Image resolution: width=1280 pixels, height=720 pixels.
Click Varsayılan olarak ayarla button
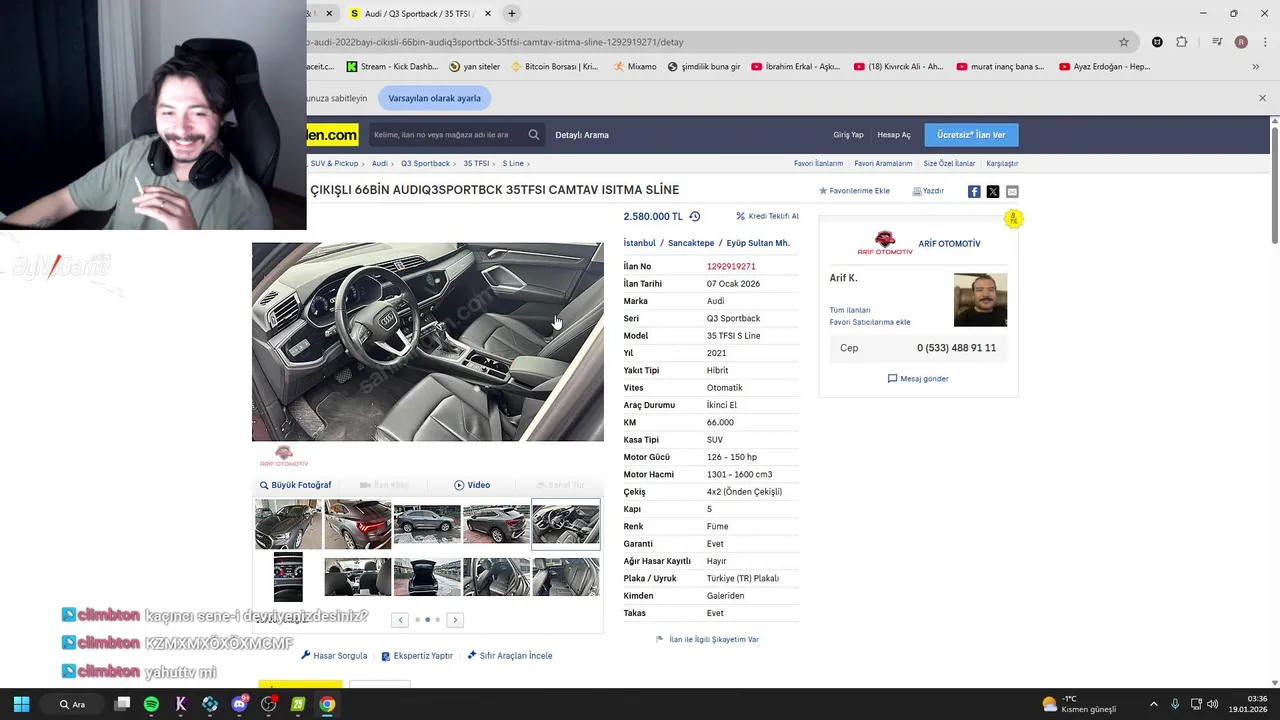click(x=434, y=98)
